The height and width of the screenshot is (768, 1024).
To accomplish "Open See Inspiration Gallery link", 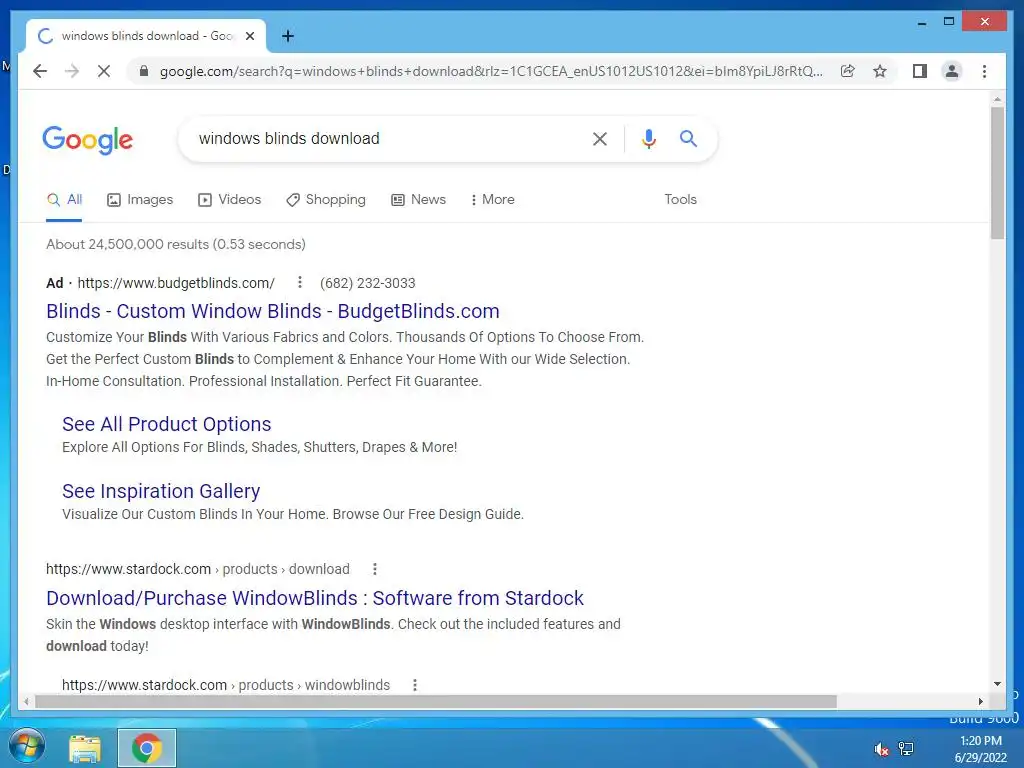I will [x=161, y=491].
